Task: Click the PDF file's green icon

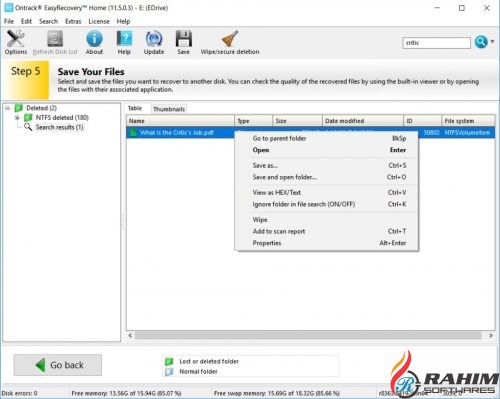Action: coord(133,133)
